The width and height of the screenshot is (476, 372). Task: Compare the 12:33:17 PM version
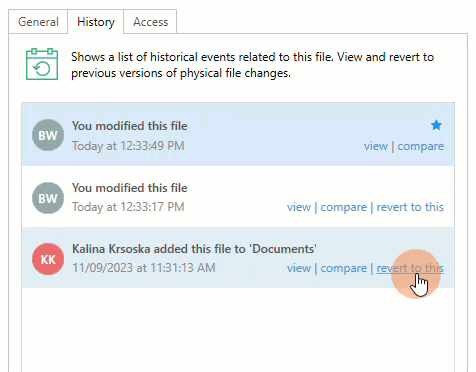point(343,207)
